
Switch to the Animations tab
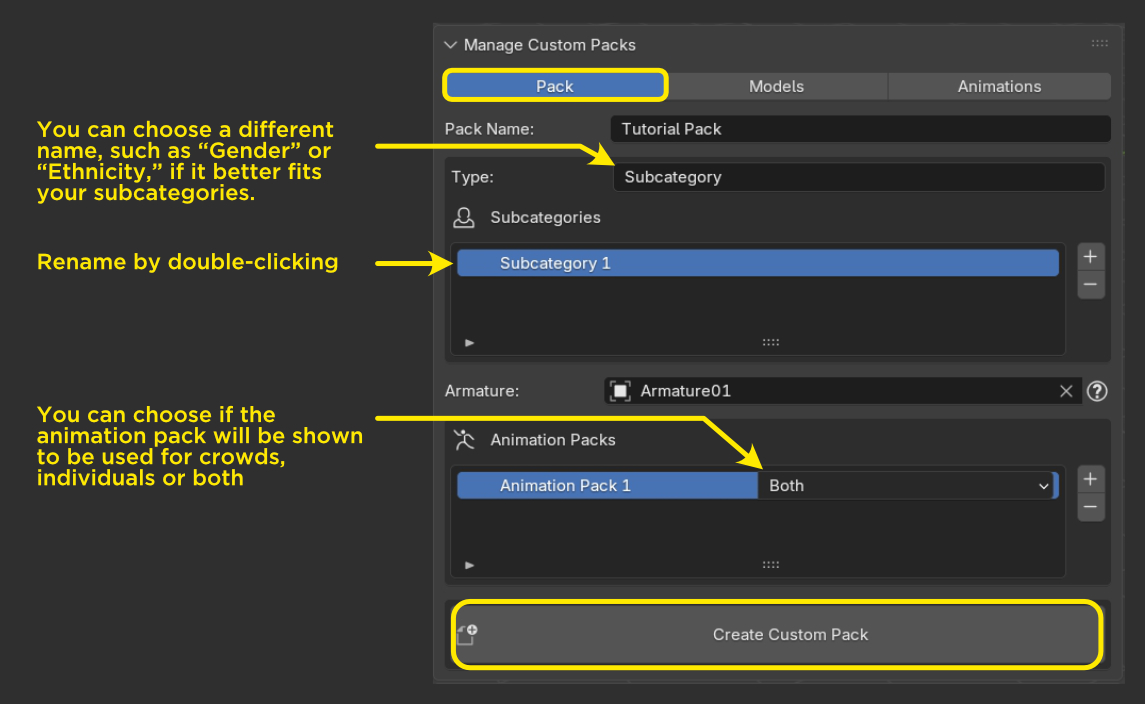pyautogui.click(x=999, y=86)
